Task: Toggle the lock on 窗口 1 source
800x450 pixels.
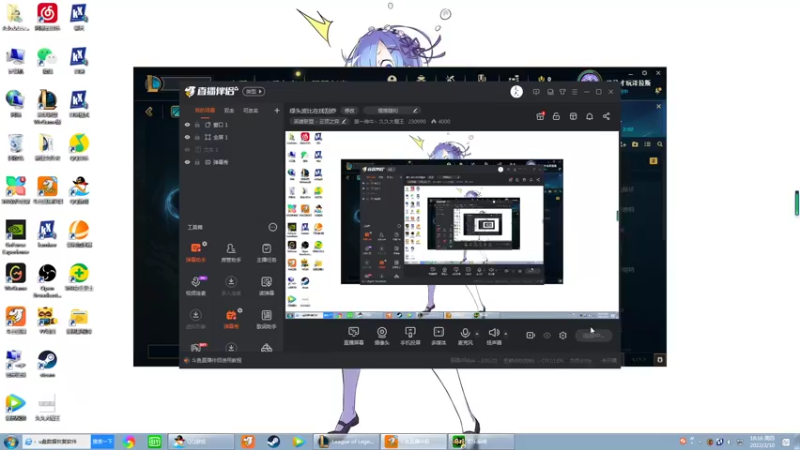Action: point(197,124)
